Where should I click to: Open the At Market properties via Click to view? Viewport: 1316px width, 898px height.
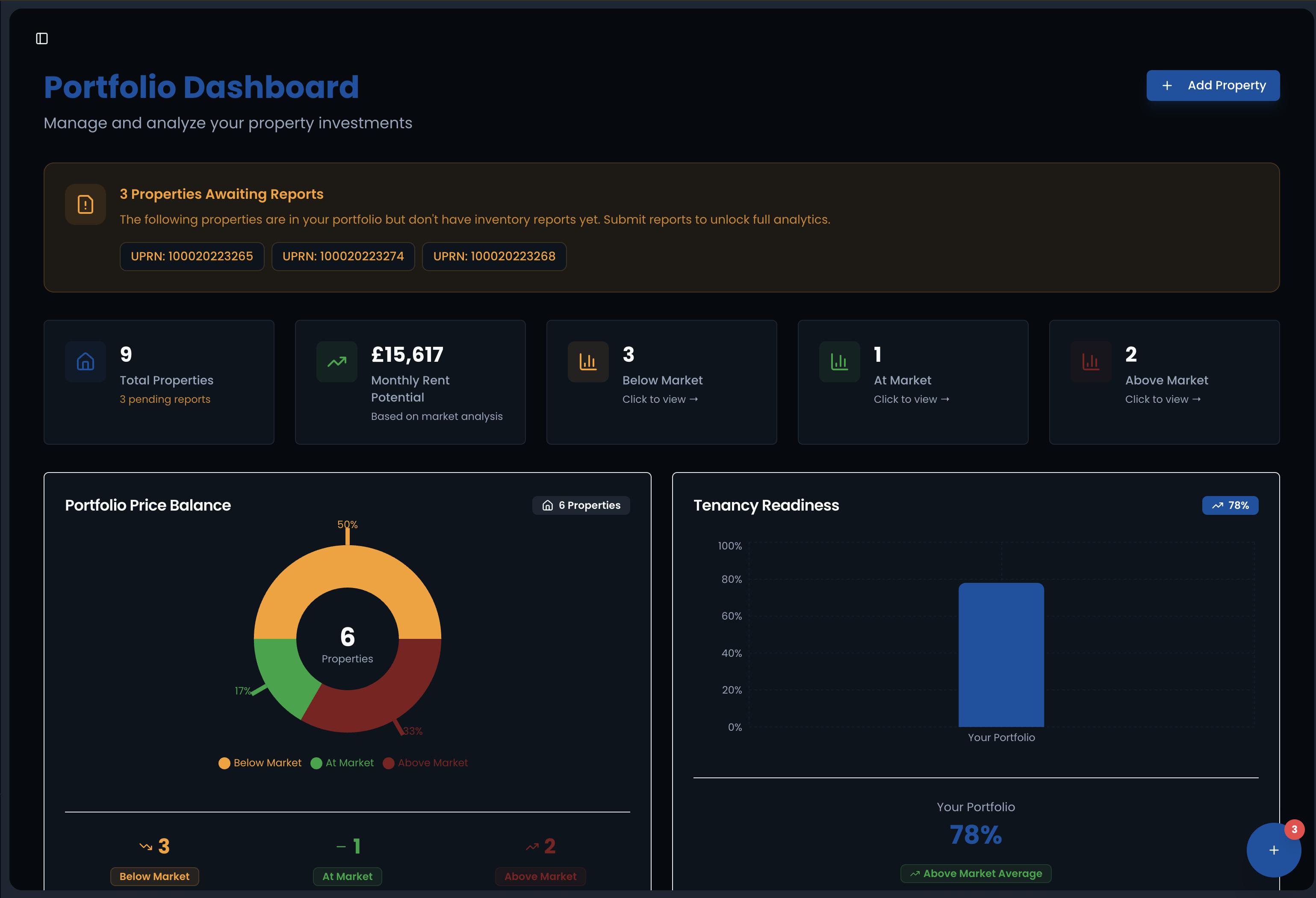(911, 399)
